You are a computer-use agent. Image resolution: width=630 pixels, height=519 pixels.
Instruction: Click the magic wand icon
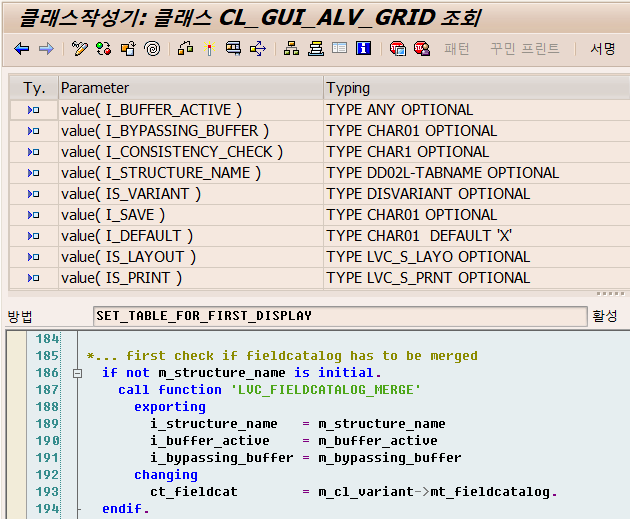tap(209, 49)
